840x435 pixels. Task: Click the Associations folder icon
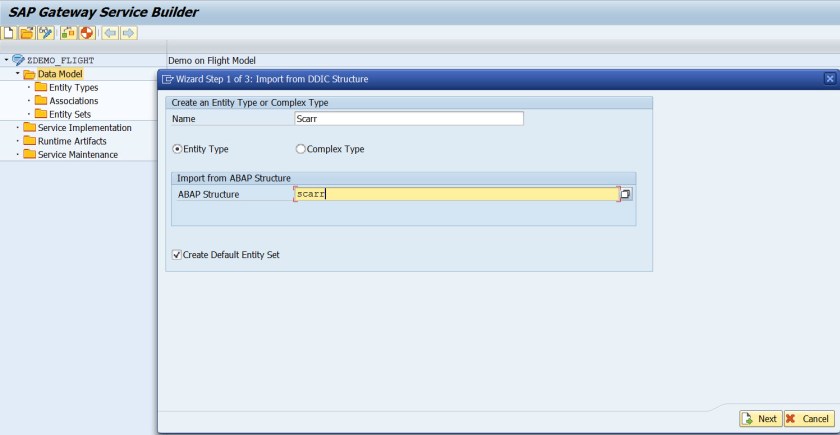point(41,100)
